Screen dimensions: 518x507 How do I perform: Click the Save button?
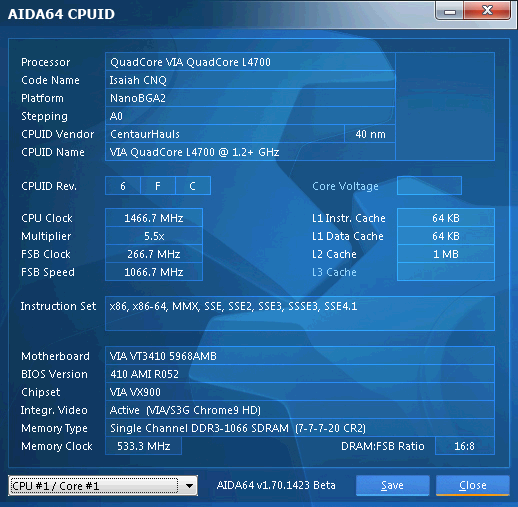click(x=392, y=485)
